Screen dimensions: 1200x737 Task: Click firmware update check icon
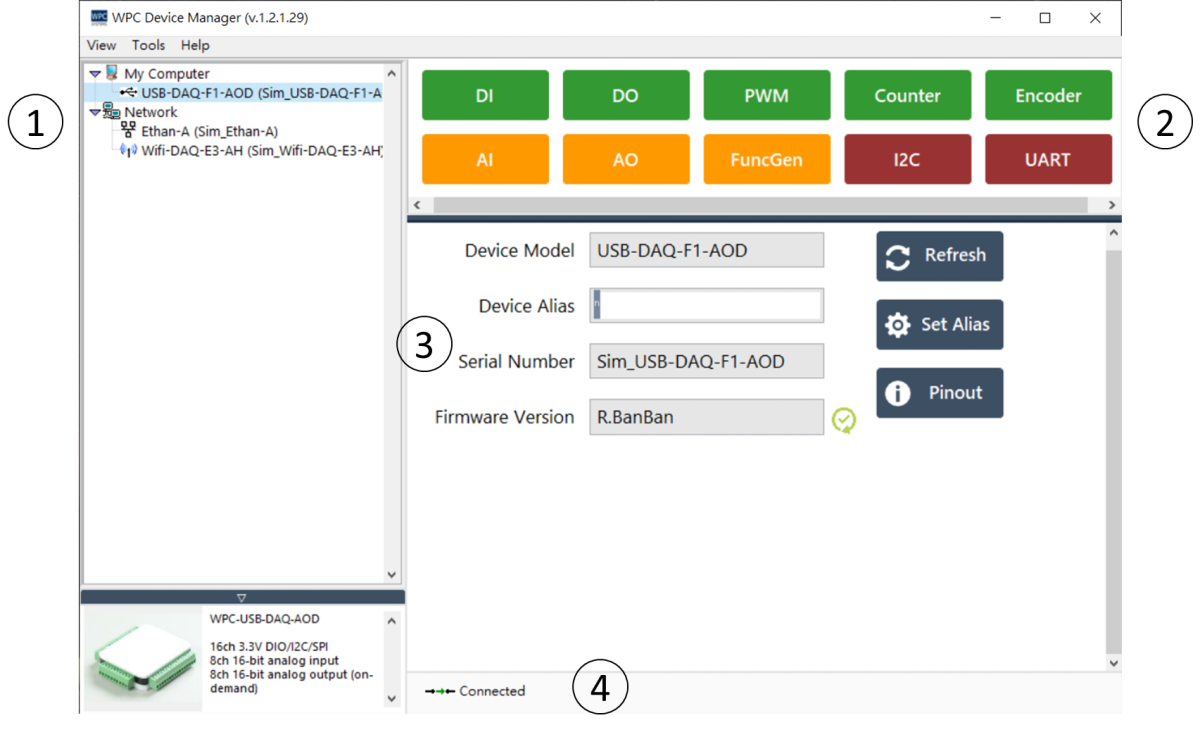tap(844, 420)
